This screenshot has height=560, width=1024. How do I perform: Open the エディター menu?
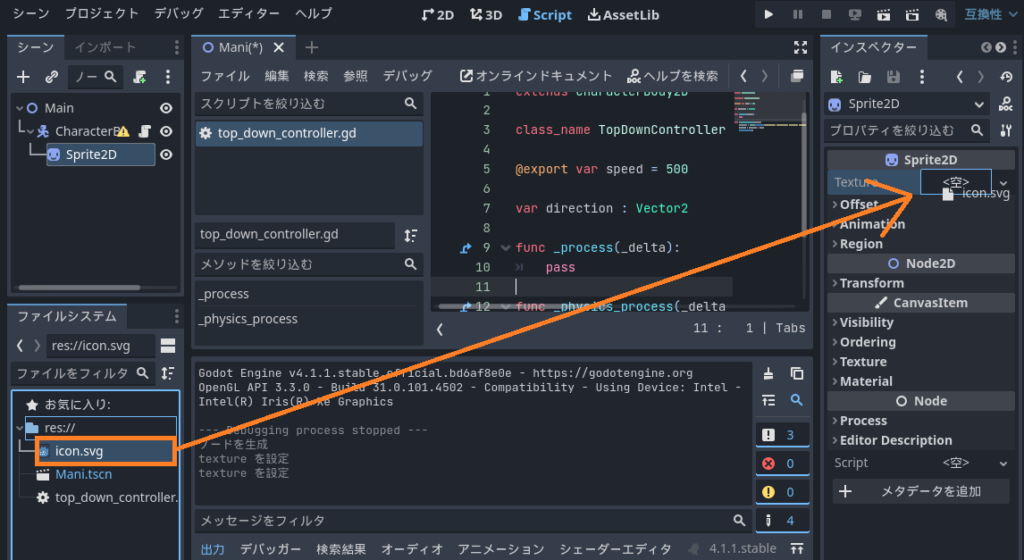[249, 14]
